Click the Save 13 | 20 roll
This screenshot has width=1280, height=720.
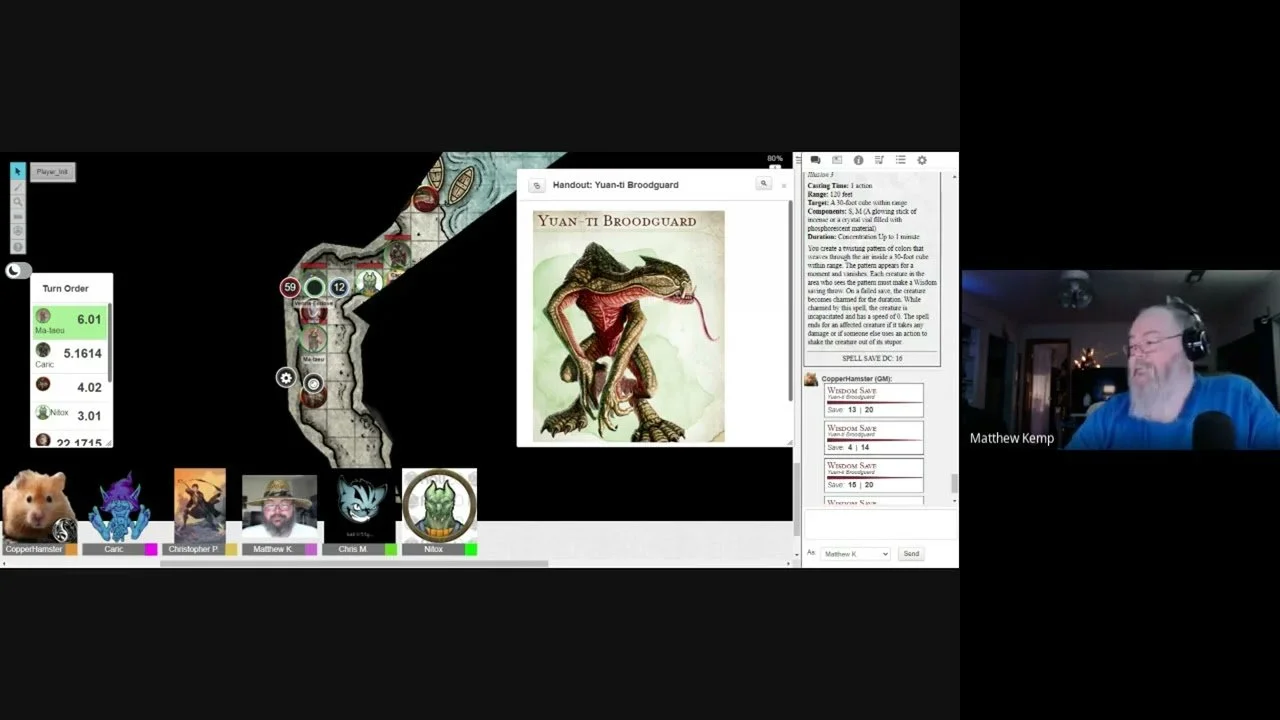(873, 400)
